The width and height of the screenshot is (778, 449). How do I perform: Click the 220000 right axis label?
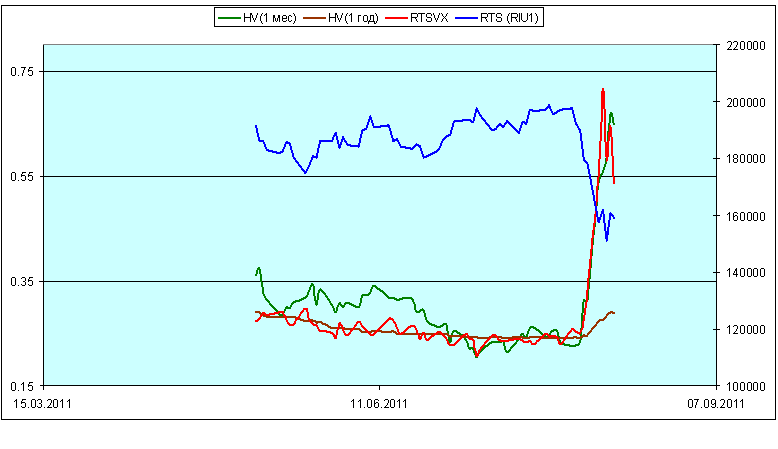[x=746, y=46]
